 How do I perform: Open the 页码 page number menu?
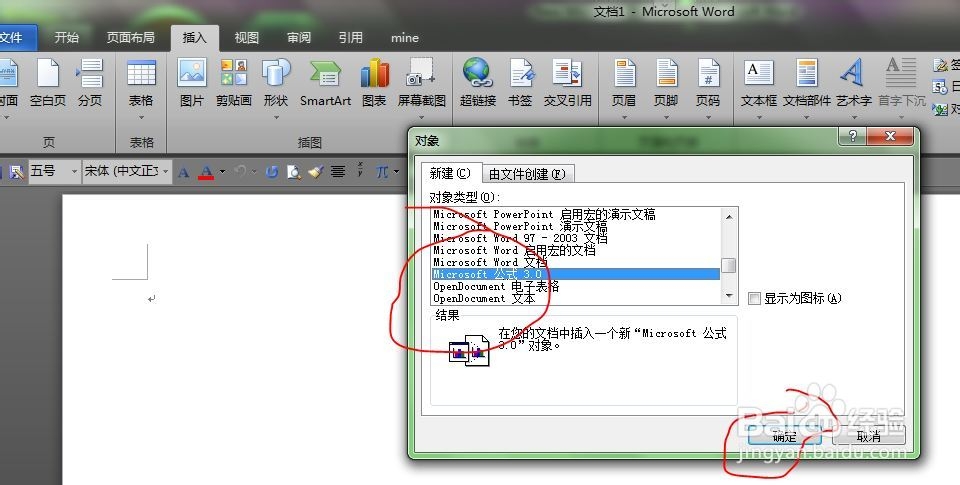click(707, 88)
